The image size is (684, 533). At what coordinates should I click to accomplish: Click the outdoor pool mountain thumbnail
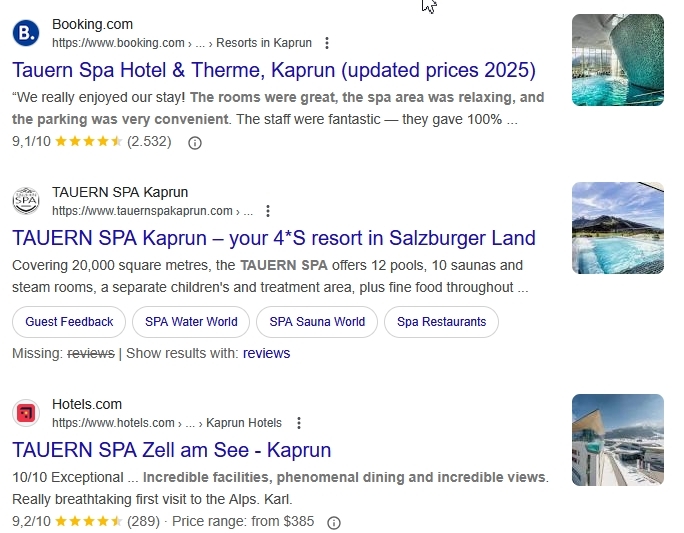617,228
